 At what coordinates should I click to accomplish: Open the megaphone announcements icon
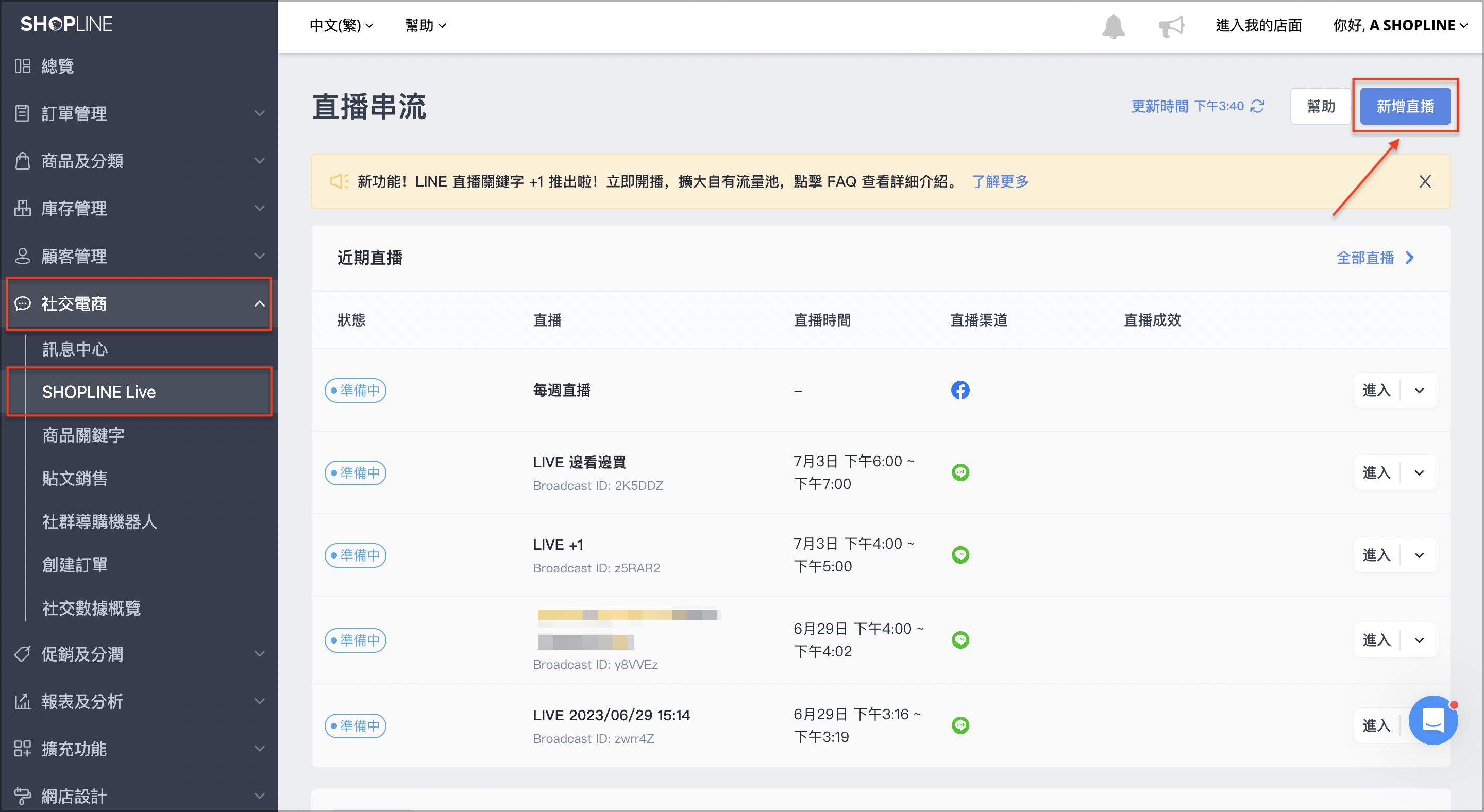pyautogui.click(x=1171, y=26)
